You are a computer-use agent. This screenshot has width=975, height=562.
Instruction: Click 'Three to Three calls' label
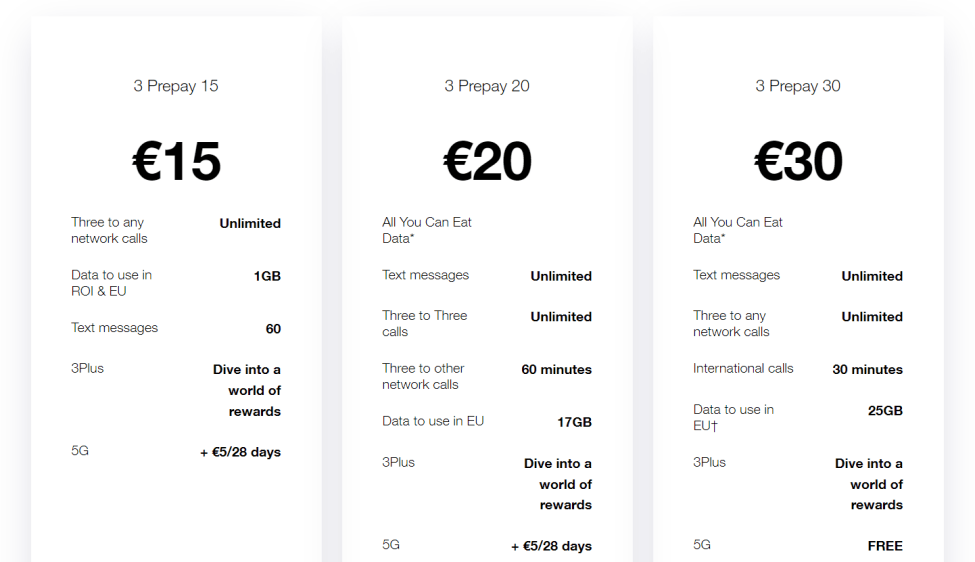(425, 323)
